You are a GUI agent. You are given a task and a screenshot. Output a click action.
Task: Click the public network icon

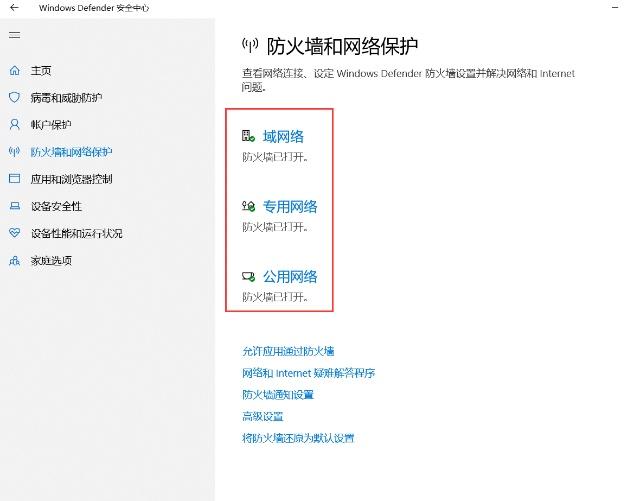pos(248,276)
